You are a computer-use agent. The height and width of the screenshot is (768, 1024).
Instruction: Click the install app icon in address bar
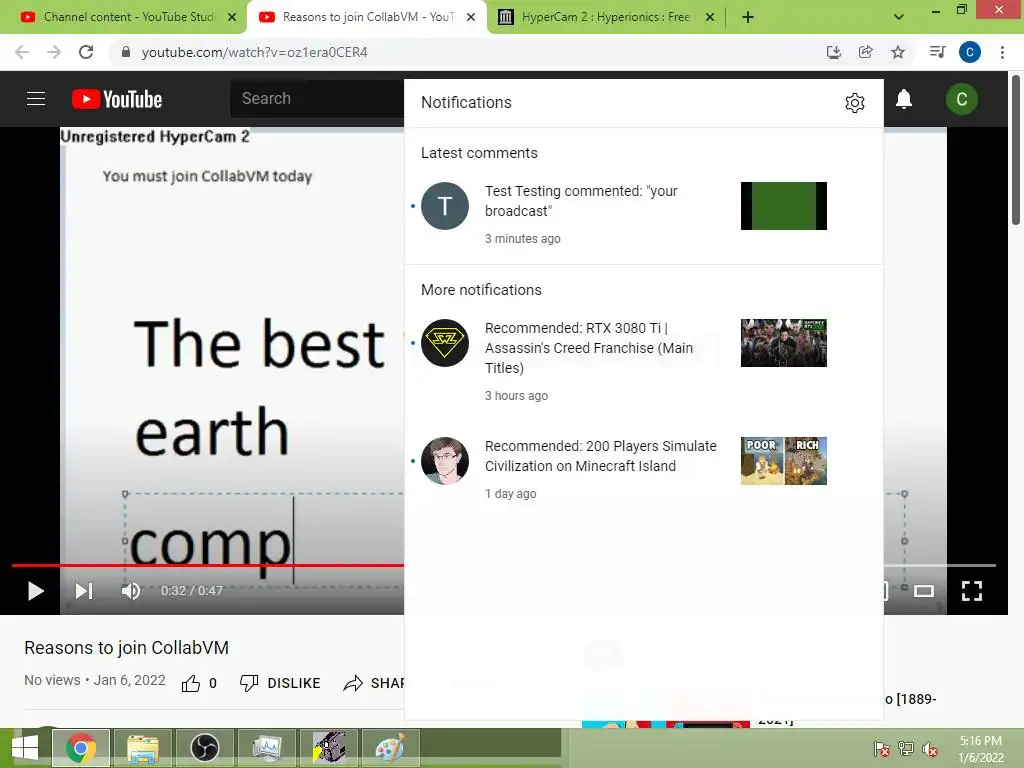click(833, 52)
